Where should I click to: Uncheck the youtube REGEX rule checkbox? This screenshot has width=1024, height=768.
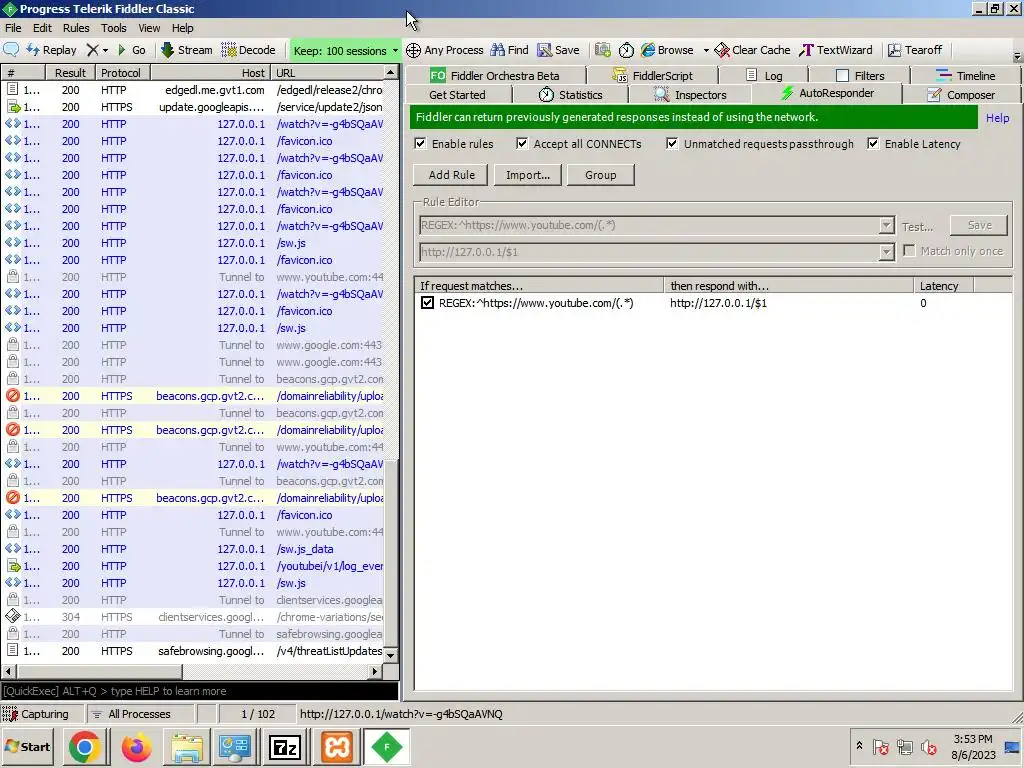[427, 303]
